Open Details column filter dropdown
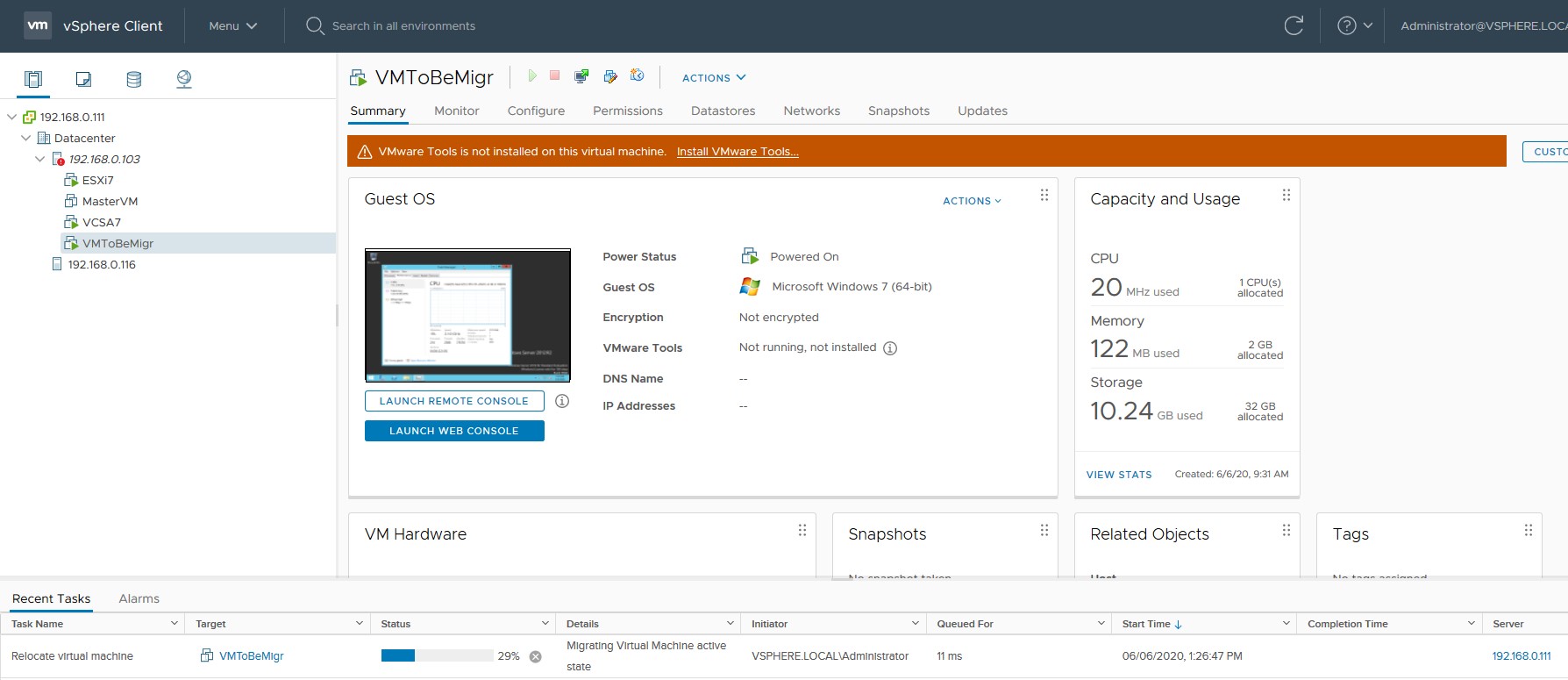Image resolution: width=1568 pixels, height=680 pixels. point(730,624)
